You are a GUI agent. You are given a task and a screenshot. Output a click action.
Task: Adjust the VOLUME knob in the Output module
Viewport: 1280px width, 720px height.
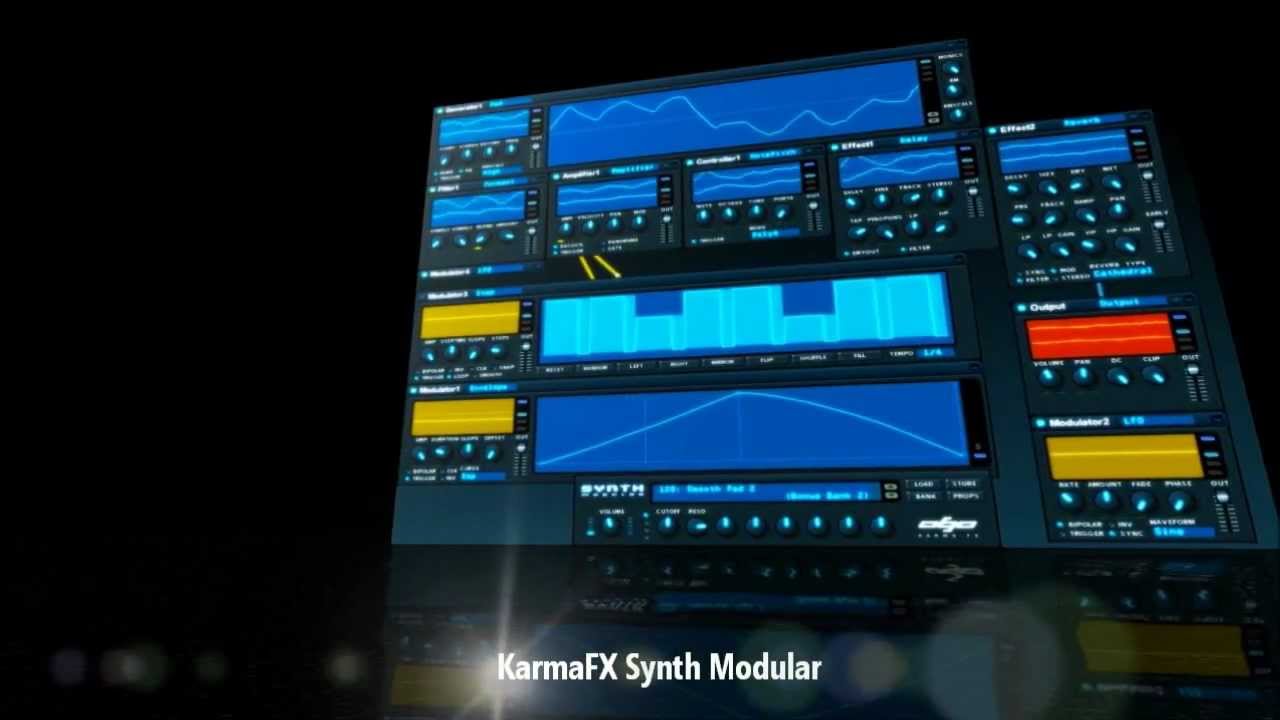[x=1048, y=377]
